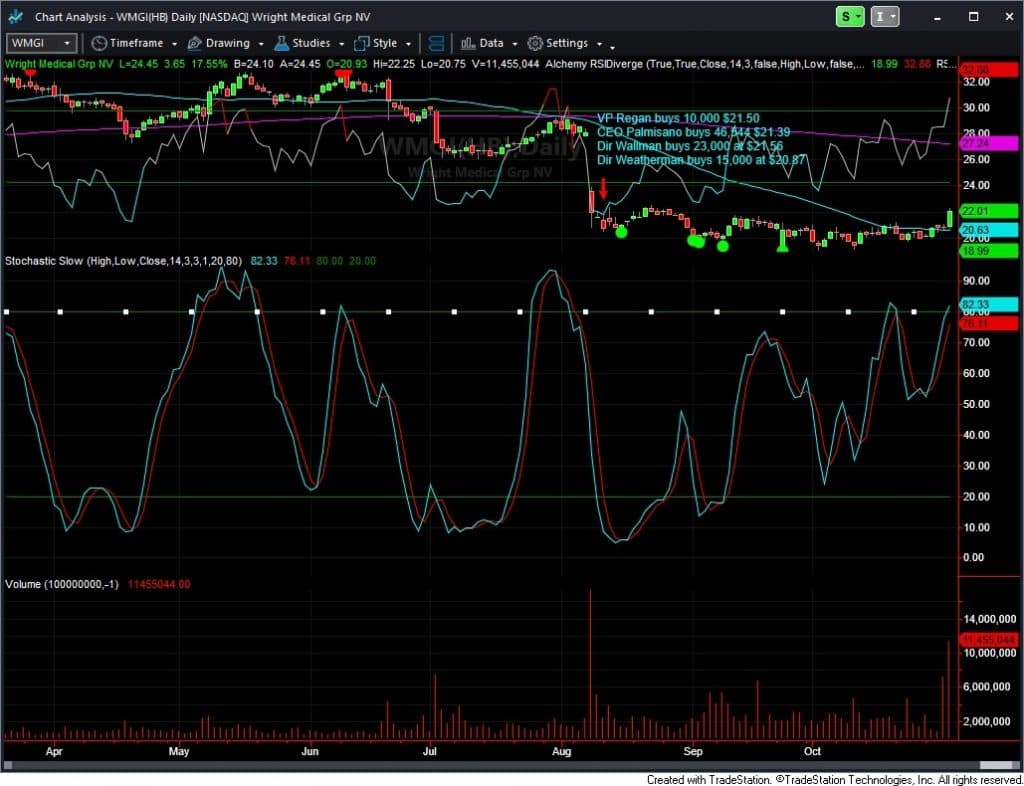This screenshot has height=786, width=1024.
Task: Click the horizontal scrollbar thumb at bottom
Action: (x=996, y=765)
